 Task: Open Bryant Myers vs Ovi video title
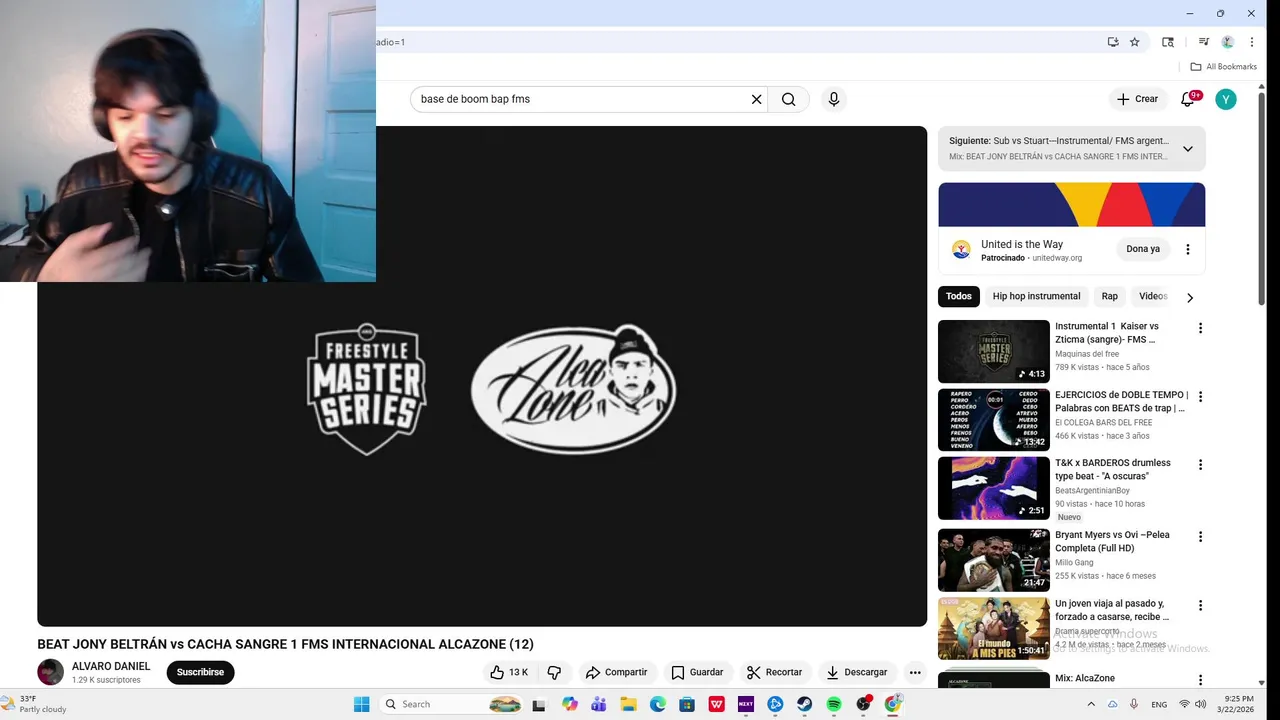1110,541
